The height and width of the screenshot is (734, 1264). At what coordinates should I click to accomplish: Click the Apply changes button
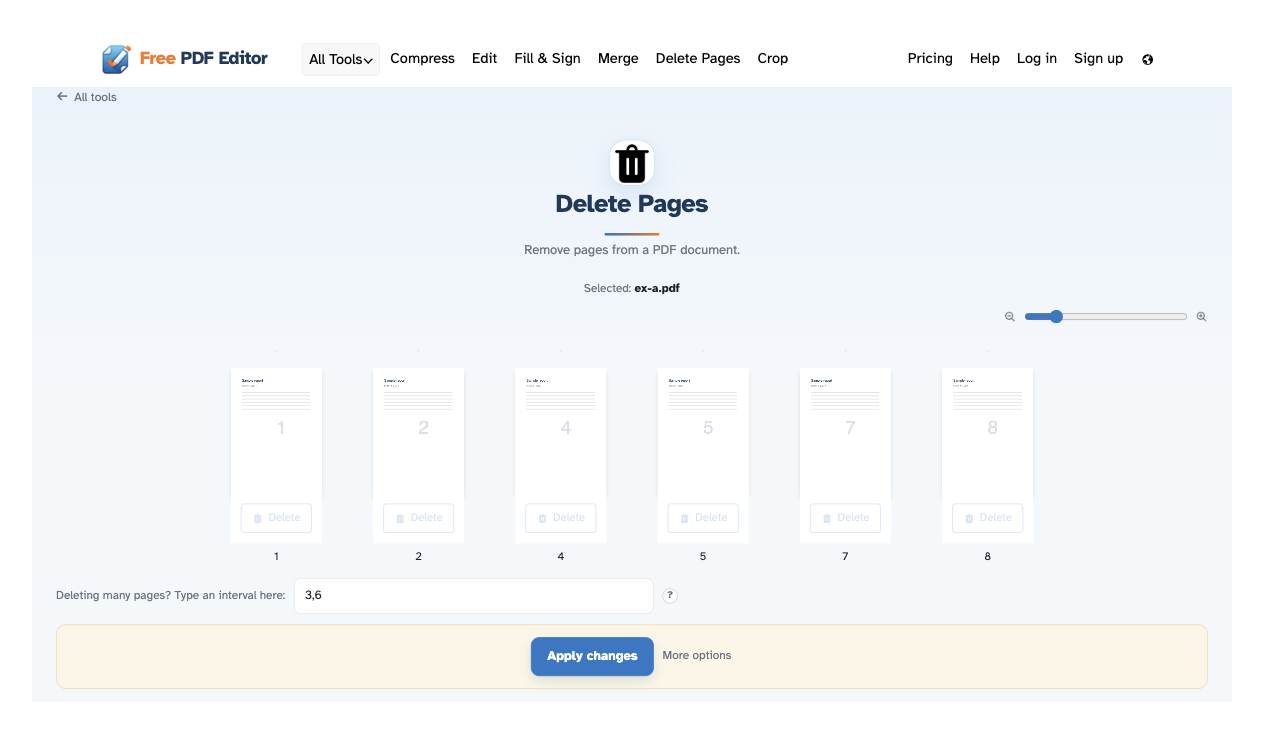pos(592,656)
